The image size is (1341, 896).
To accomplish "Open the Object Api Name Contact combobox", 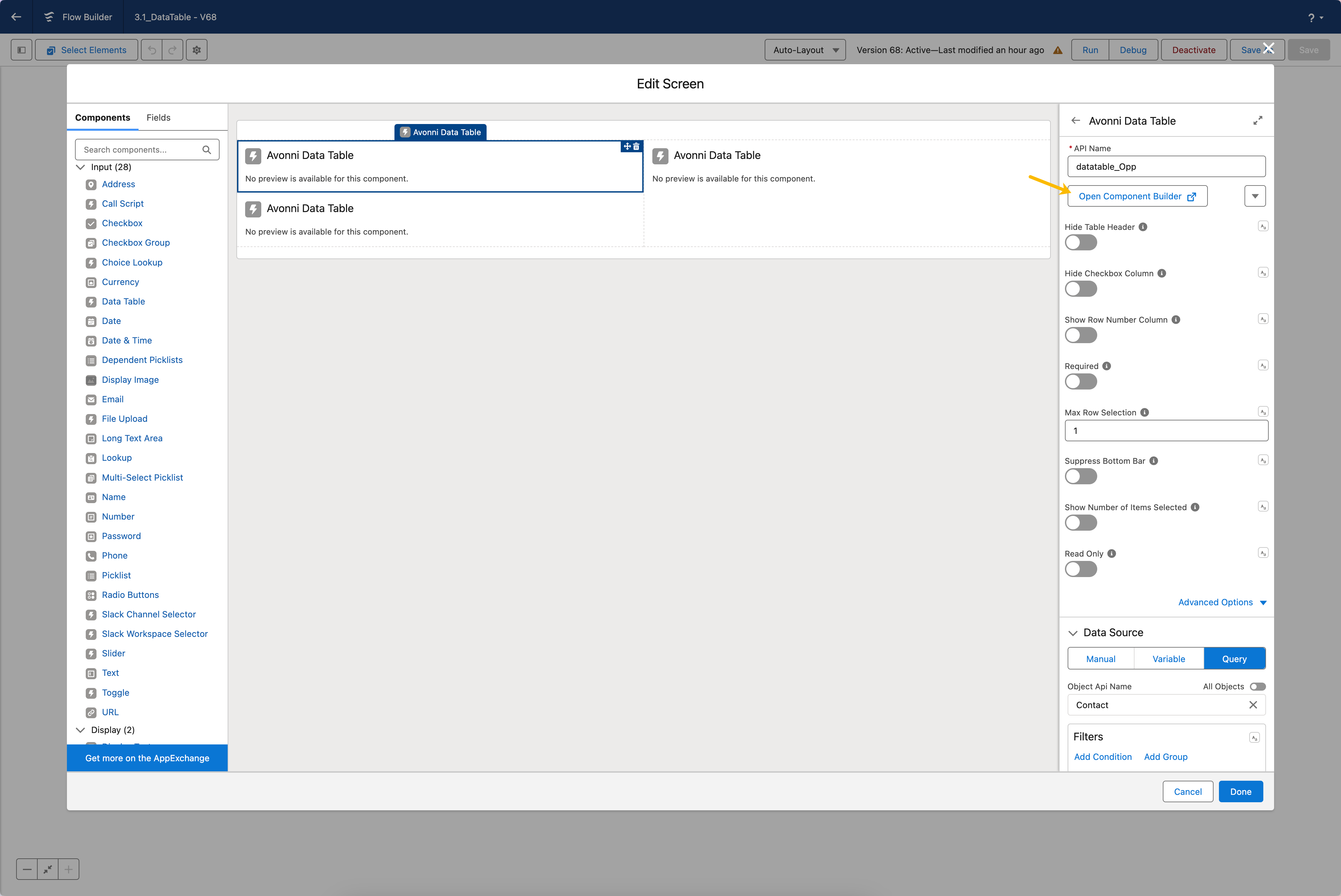I will [x=1166, y=704].
